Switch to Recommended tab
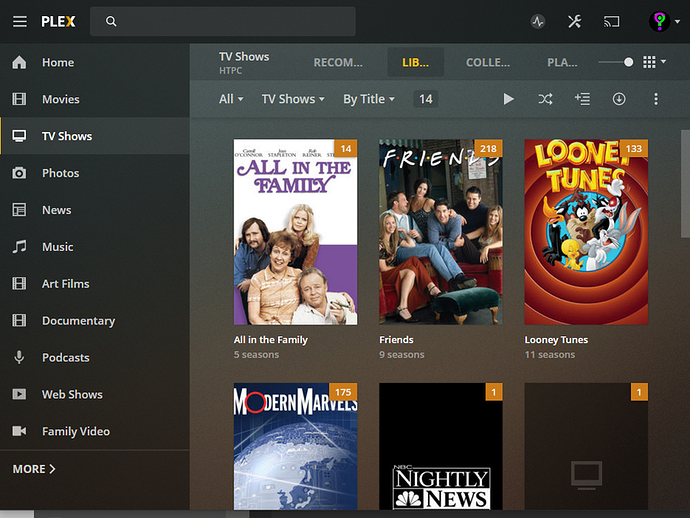Image resolution: width=690 pixels, height=518 pixels. [338, 62]
